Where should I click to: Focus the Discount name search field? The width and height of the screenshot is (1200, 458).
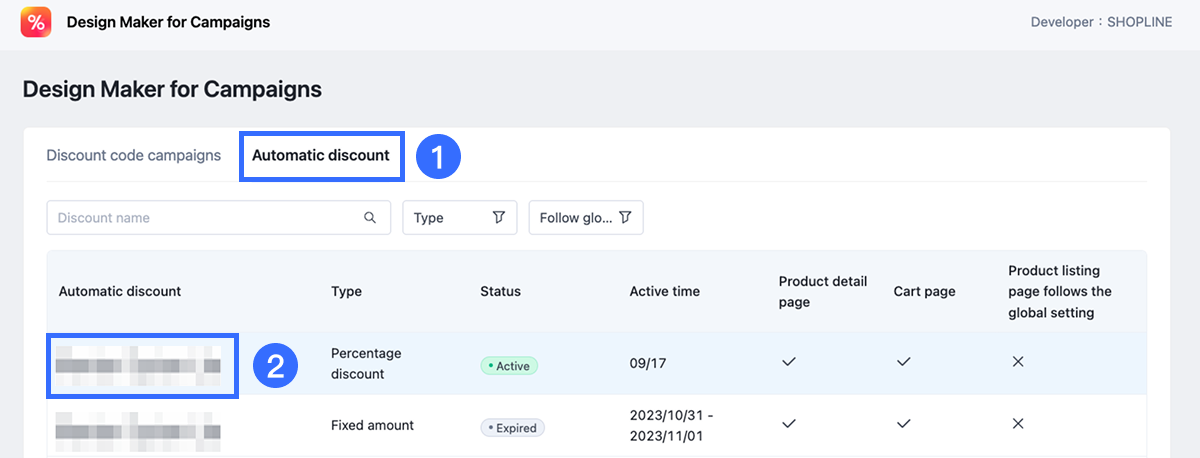click(x=205, y=218)
